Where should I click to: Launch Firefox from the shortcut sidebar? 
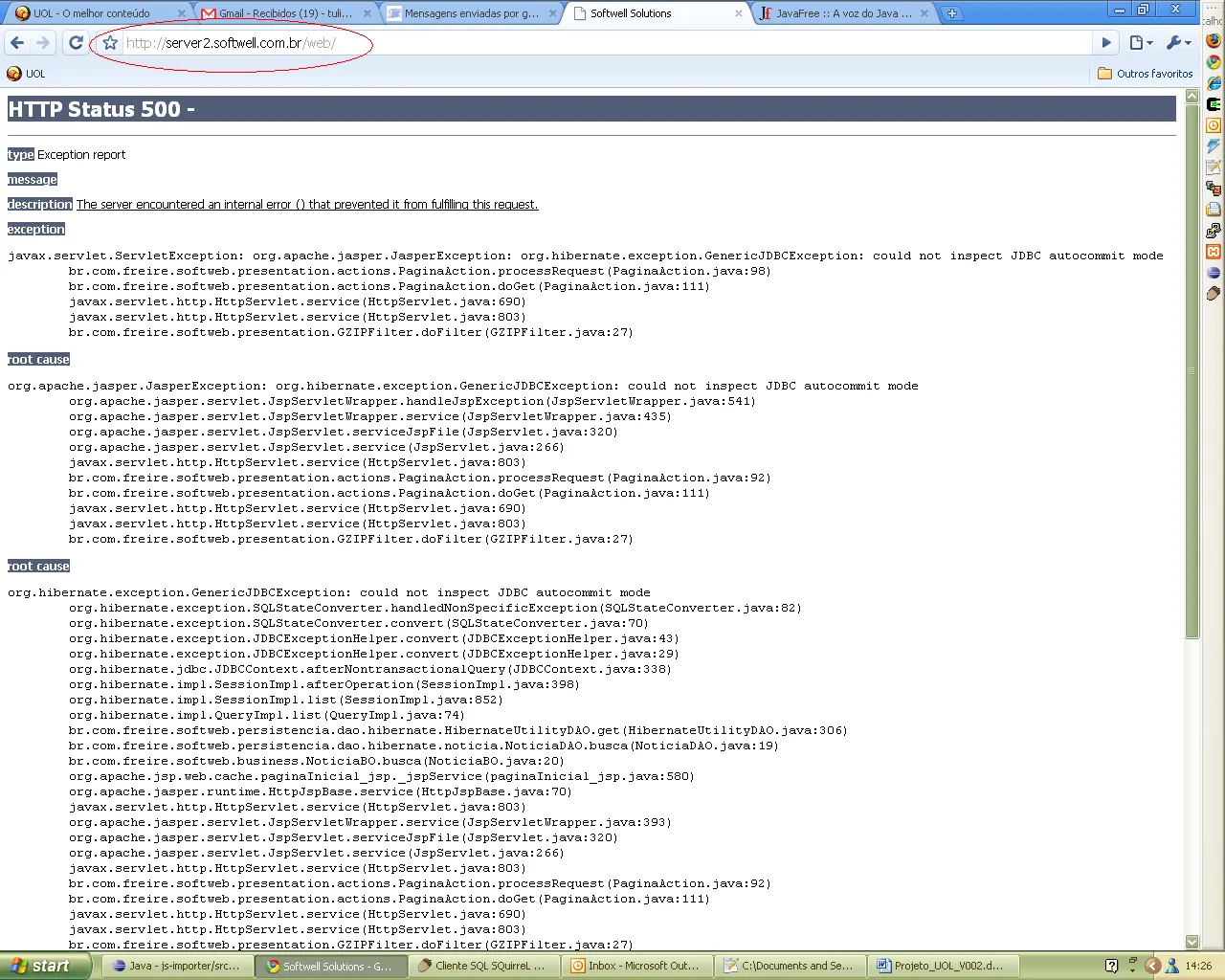(x=1214, y=40)
